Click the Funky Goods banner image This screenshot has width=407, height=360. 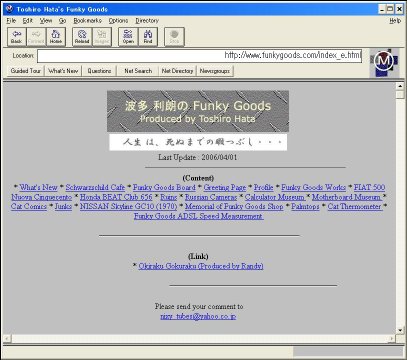[198, 111]
